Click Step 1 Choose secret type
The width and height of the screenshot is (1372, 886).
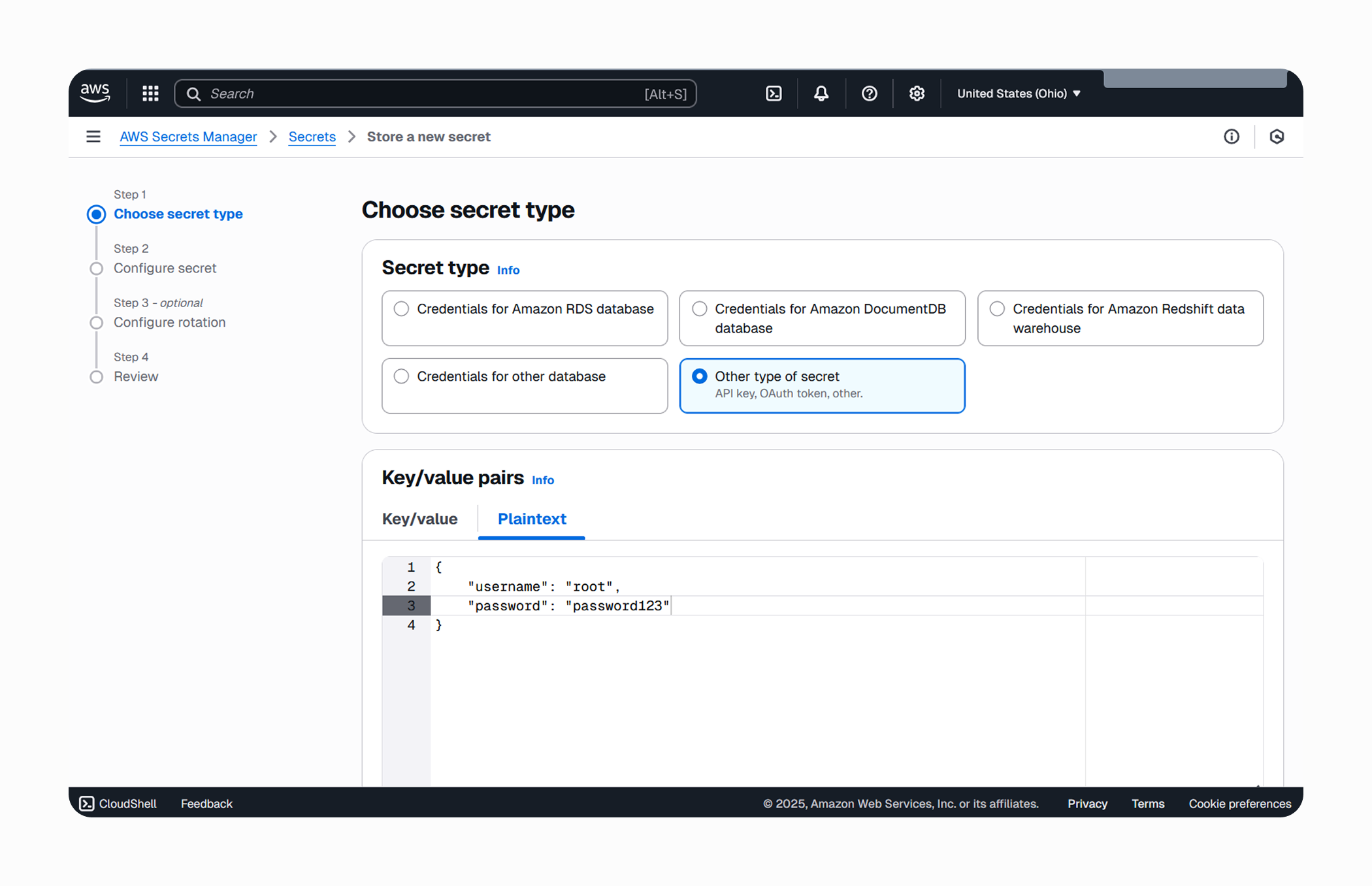pyautogui.click(x=178, y=214)
